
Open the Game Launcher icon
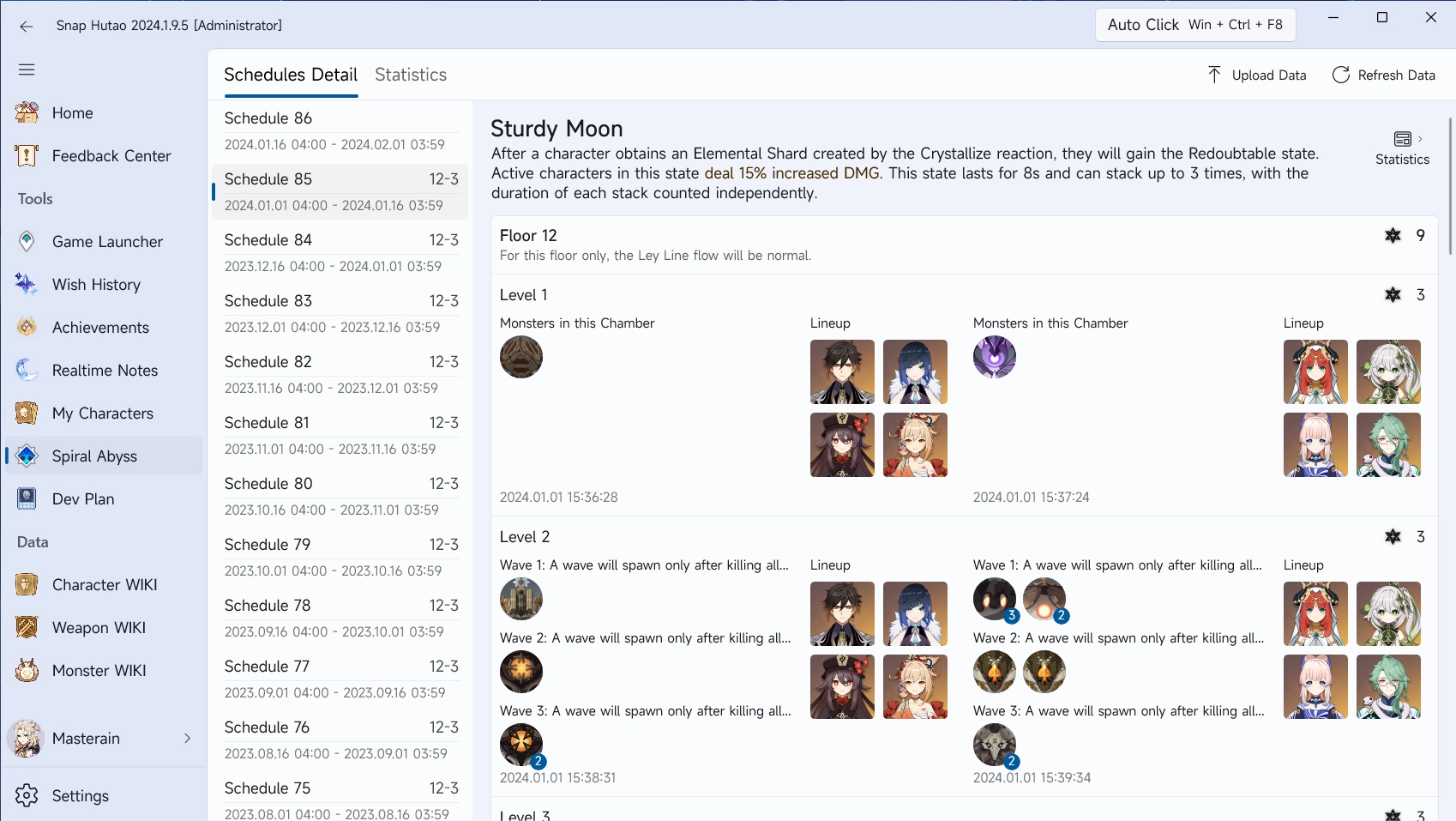coord(27,241)
